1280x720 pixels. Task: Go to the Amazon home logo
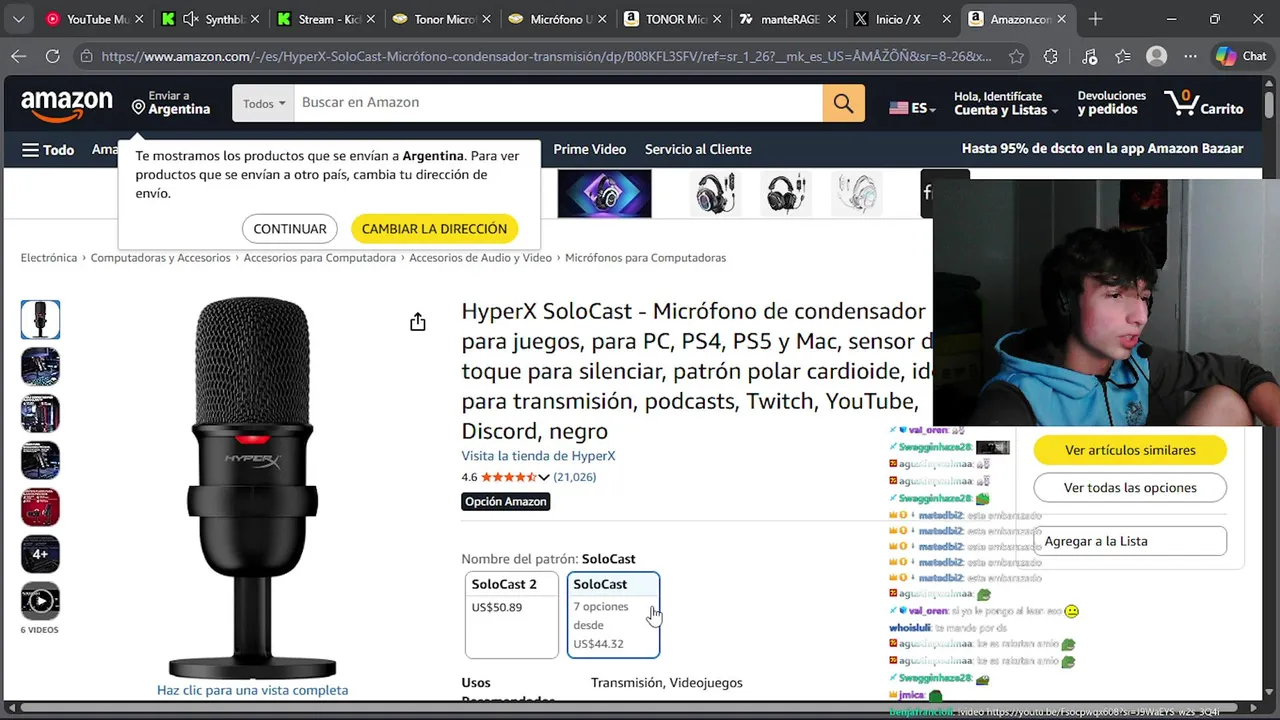click(67, 103)
